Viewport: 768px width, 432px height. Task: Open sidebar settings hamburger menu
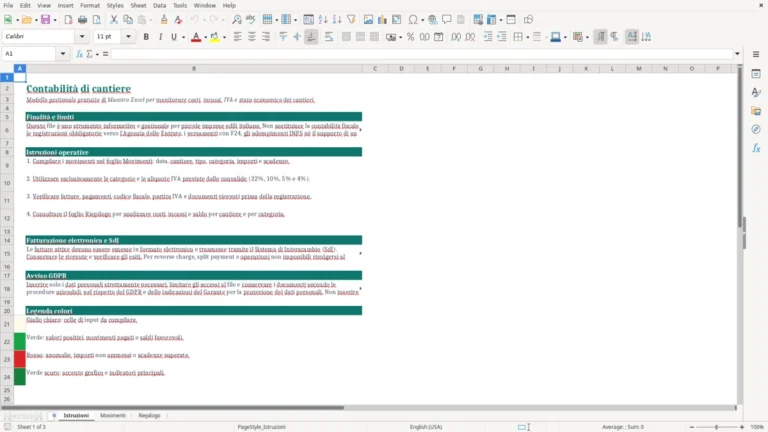tap(756, 54)
